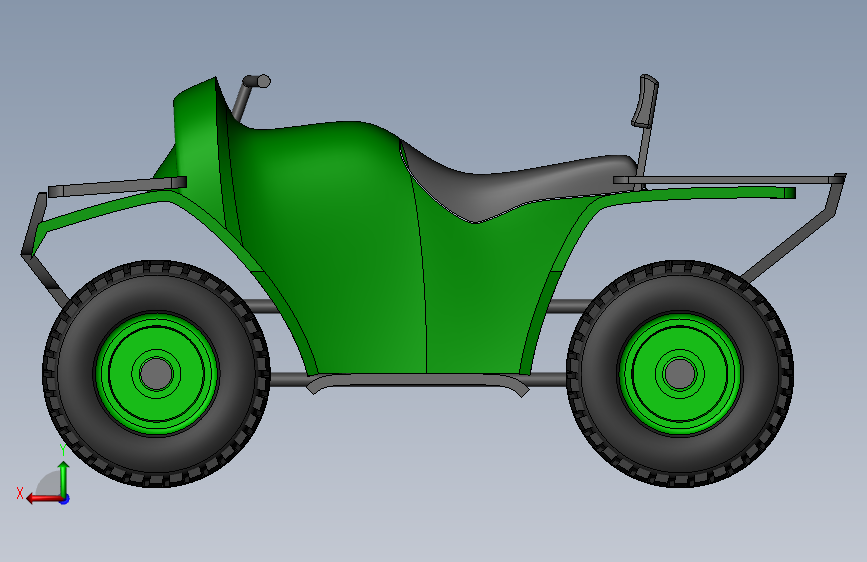The height and width of the screenshot is (562, 867).
Task: Select the front cargo rack bar
Action: pos(117,187)
